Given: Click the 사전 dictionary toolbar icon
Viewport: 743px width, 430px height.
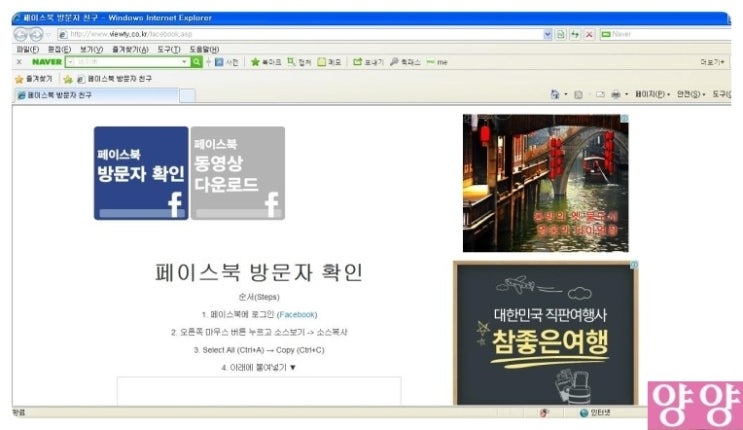Looking at the screenshot, I should click(x=227, y=62).
